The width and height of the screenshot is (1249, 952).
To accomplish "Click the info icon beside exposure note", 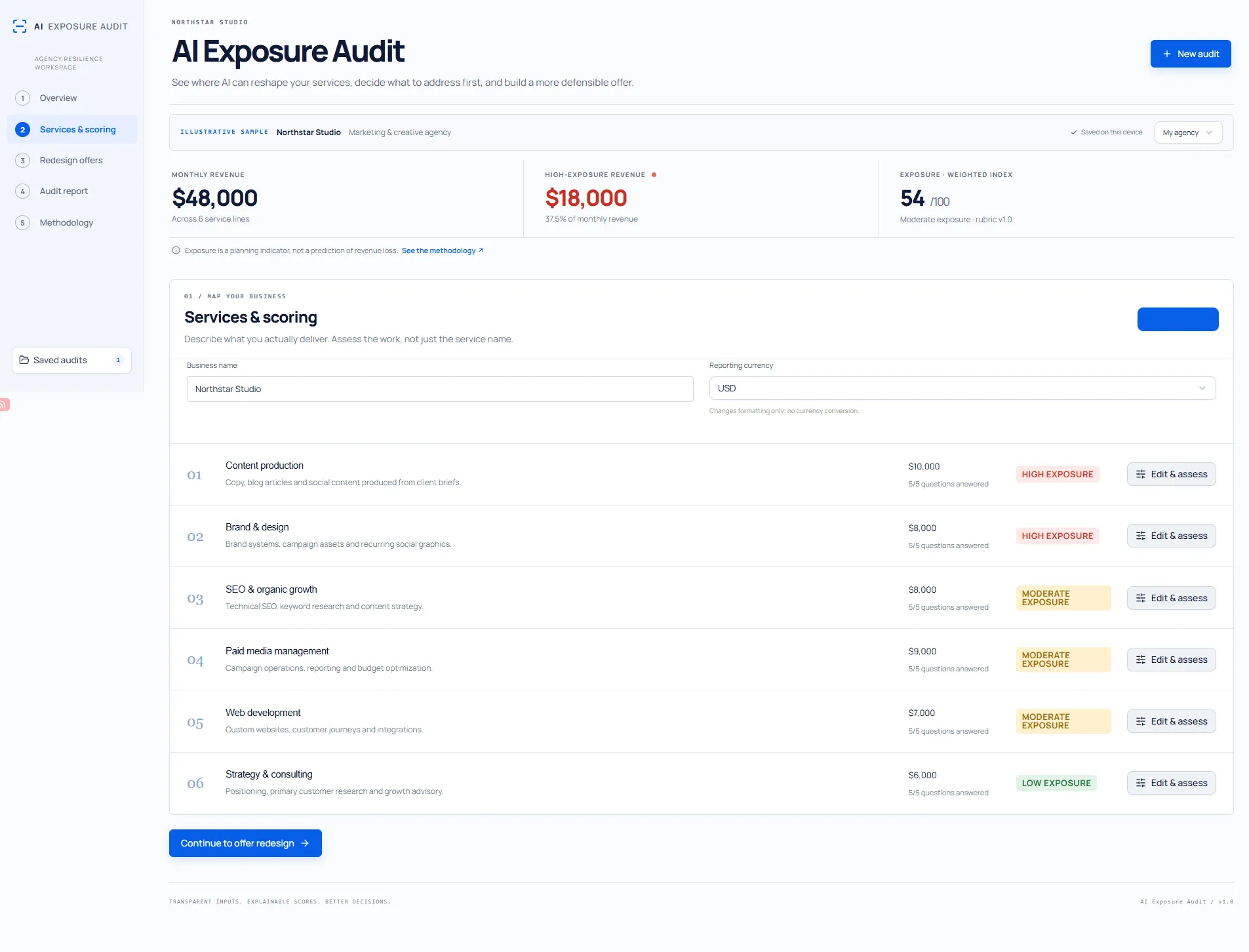I will click(x=176, y=250).
